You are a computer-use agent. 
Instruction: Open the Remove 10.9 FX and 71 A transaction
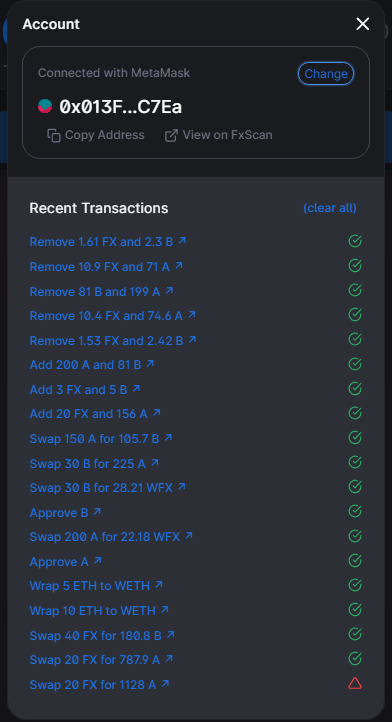pos(106,267)
